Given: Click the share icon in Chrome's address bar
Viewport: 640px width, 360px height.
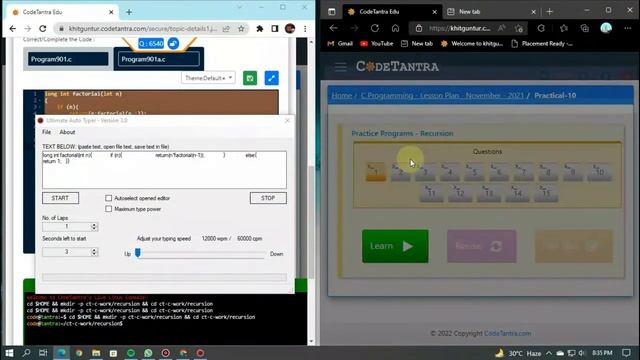Looking at the screenshot, I should click(x=226, y=29).
